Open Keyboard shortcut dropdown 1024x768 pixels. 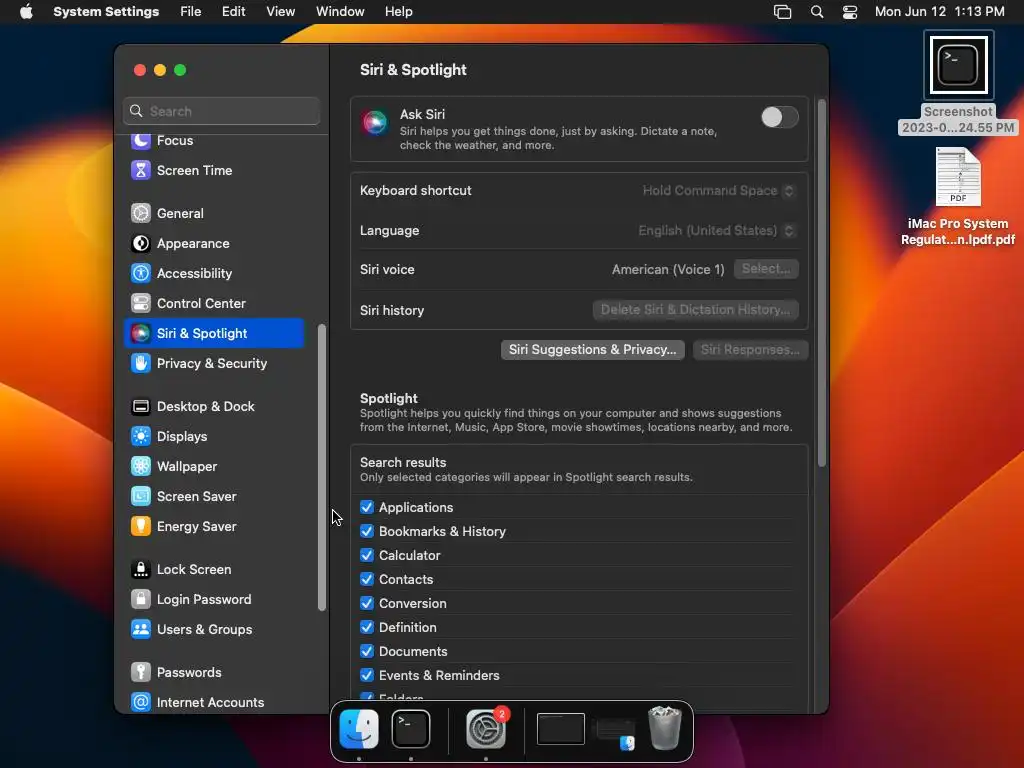tap(718, 191)
